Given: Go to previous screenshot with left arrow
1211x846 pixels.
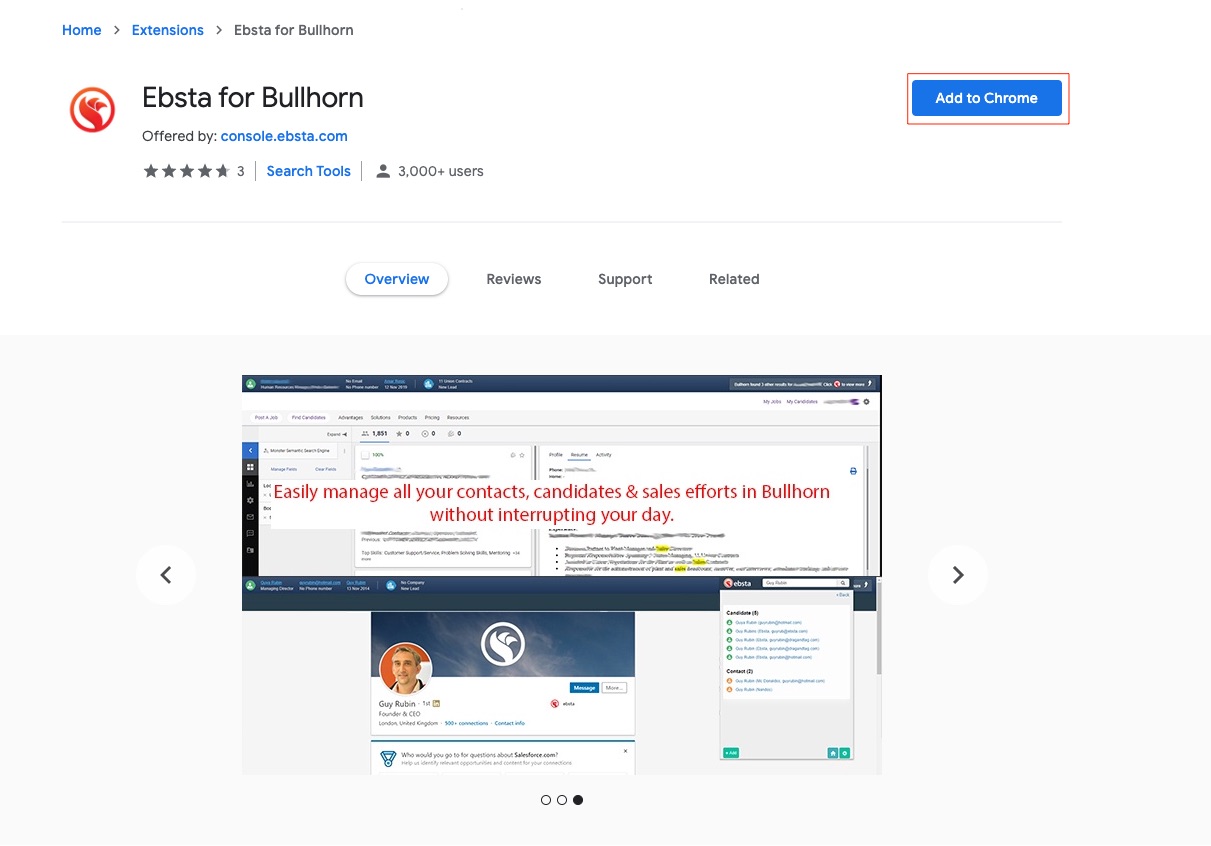Looking at the screenshot, I should click(166, 575).
